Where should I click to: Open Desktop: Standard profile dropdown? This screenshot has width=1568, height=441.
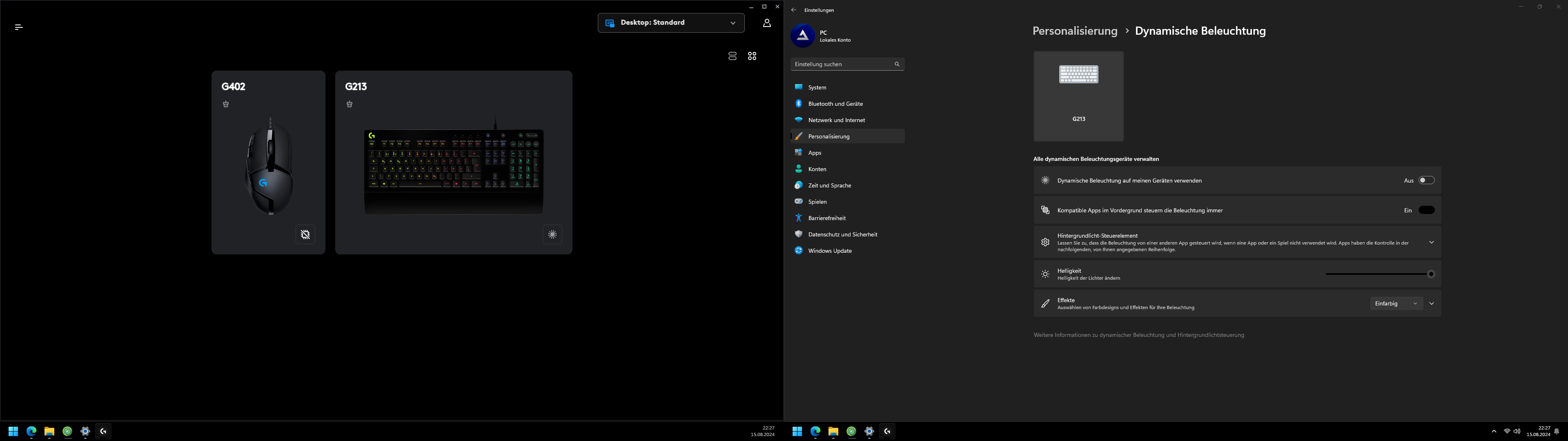tap(671, 23)
